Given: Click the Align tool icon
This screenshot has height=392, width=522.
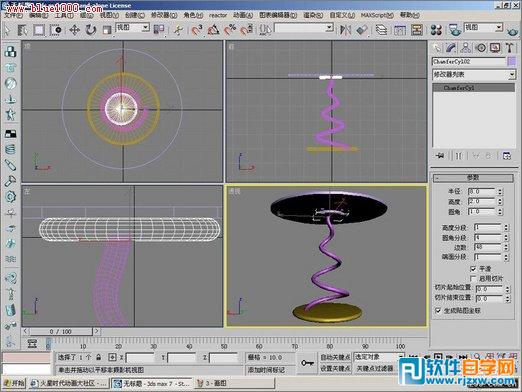Looking at the screenshot, I should point(361,30).
